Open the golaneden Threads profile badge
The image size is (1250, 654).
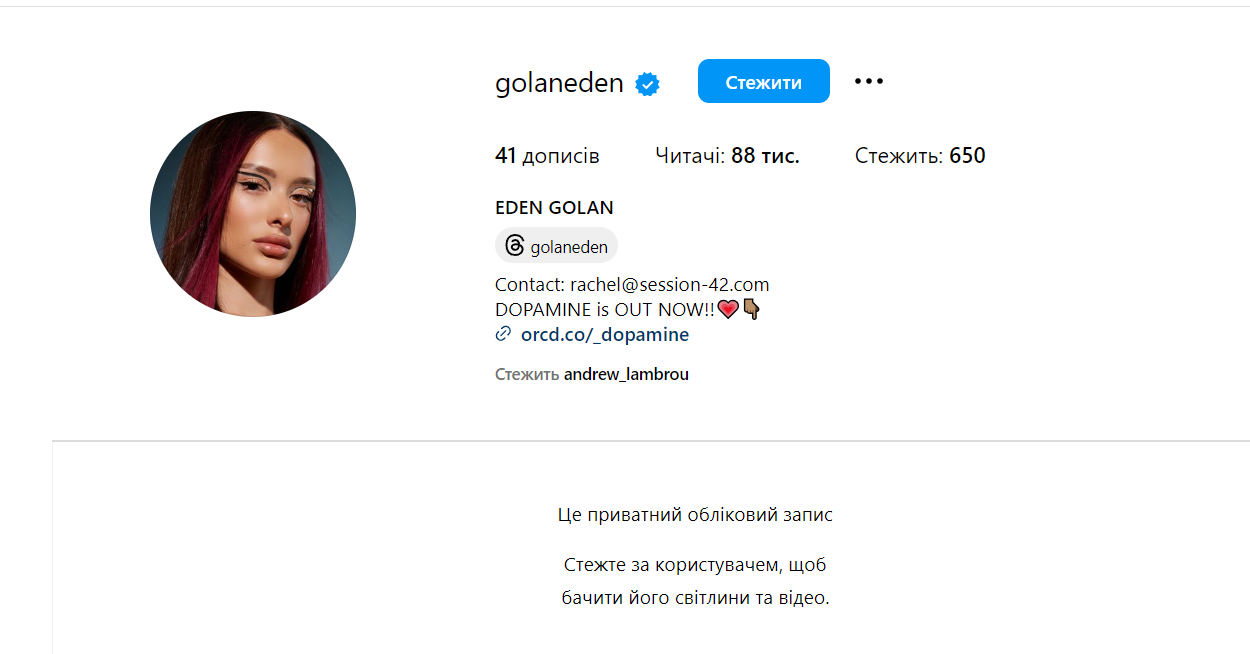click(x=557, y=246)
